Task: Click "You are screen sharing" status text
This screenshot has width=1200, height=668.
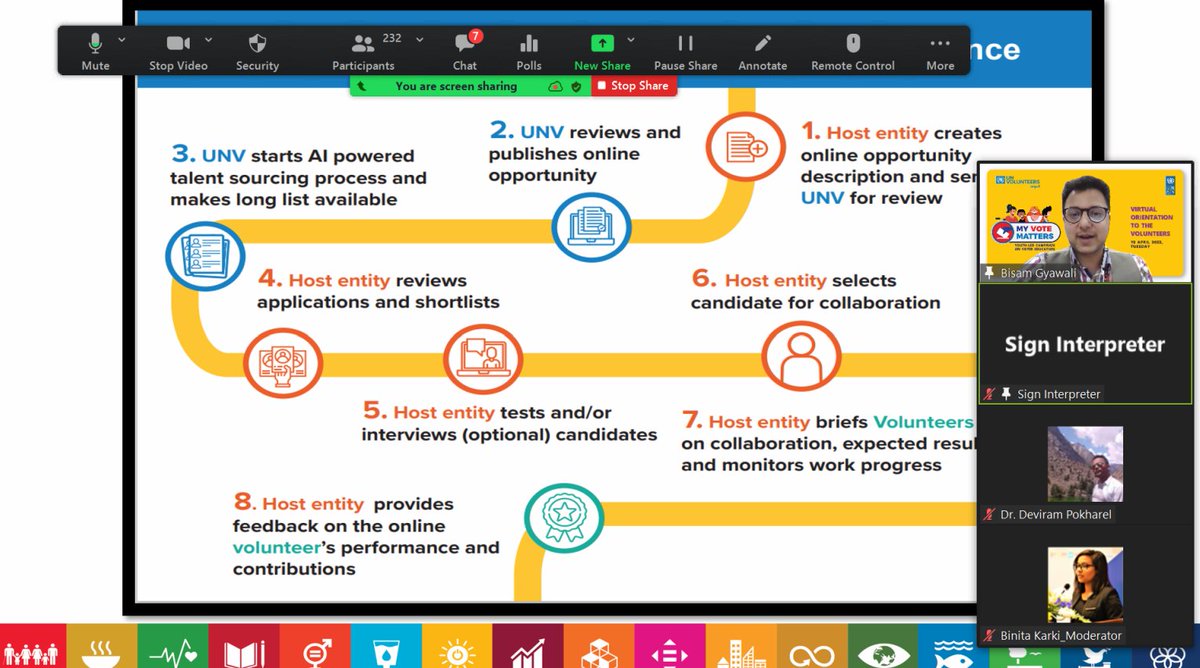Action: (456, 86)
